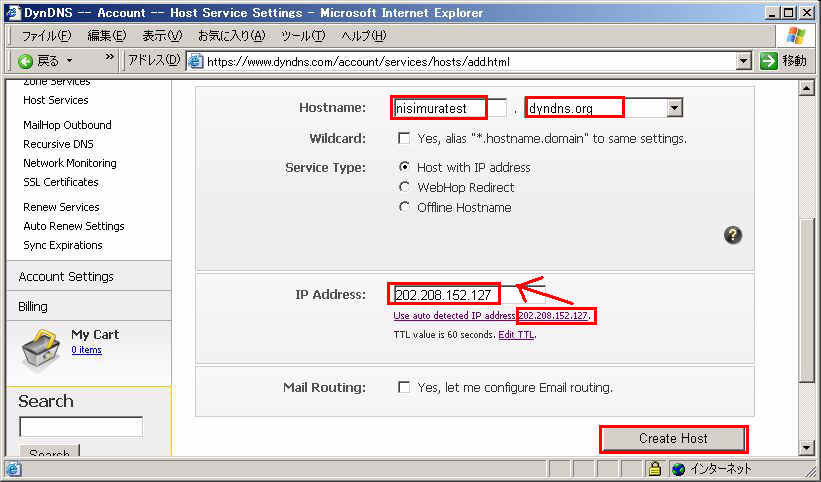The image size is (821, 482).
Task: Click the page icon in address bar
Action: [195, 62]
